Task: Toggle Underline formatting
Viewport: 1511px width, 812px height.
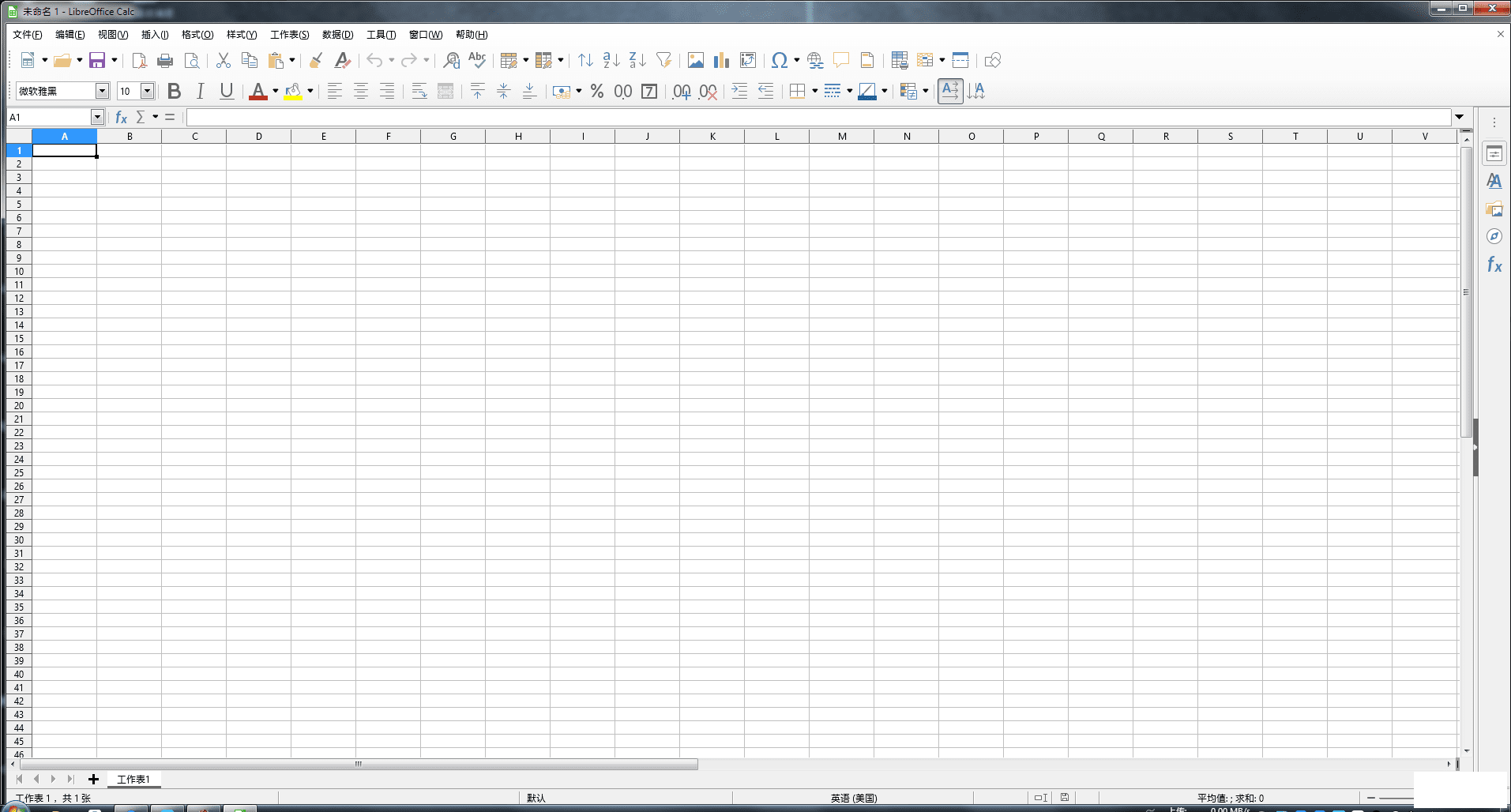Action: pyautogui.click(x=227, y=91)
